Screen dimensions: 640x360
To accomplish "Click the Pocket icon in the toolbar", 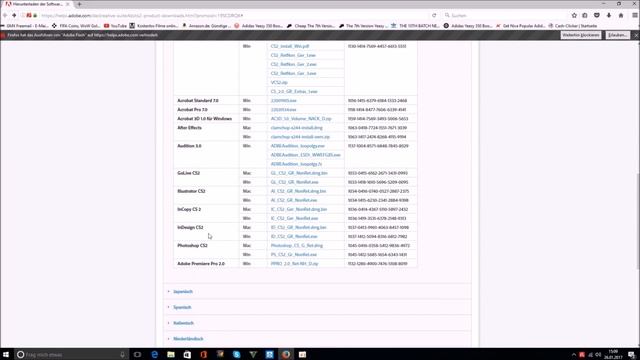I will click(x=597, y=16).
